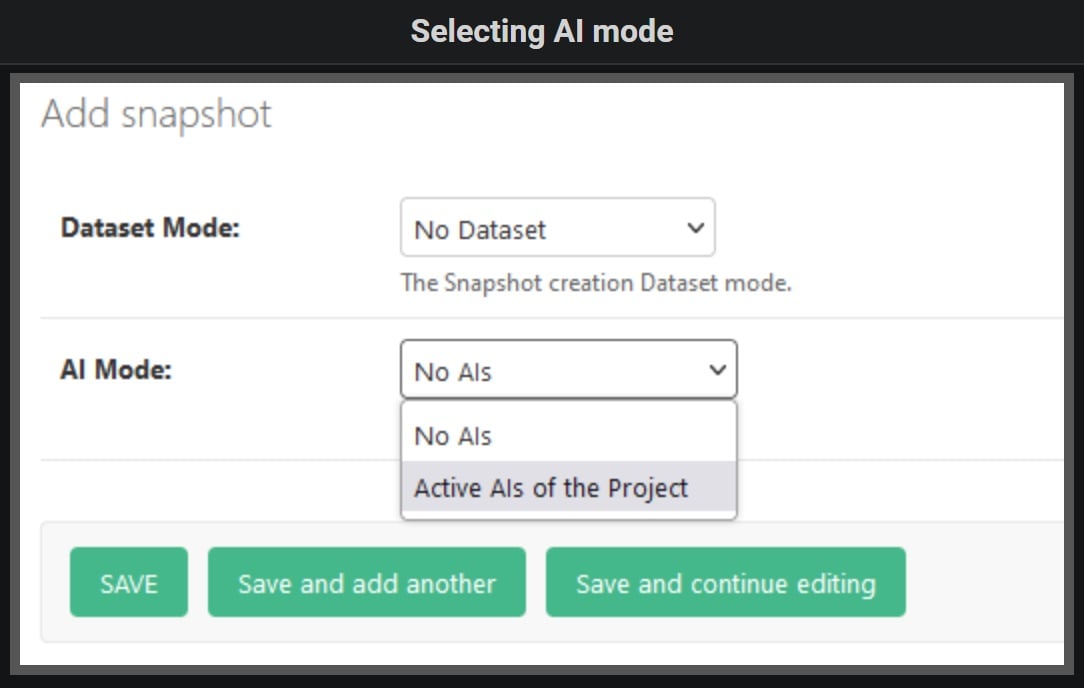
Task: Collapse the AI Mode dropdown showing No AIs
Action: coord(568,369)
